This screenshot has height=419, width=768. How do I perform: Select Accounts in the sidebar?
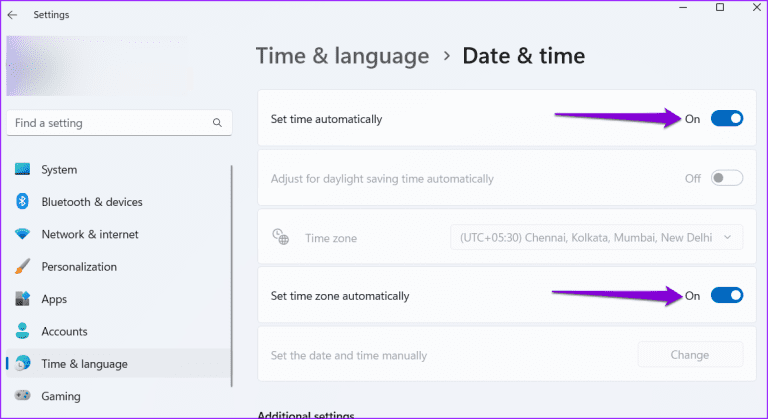point(64,331)
